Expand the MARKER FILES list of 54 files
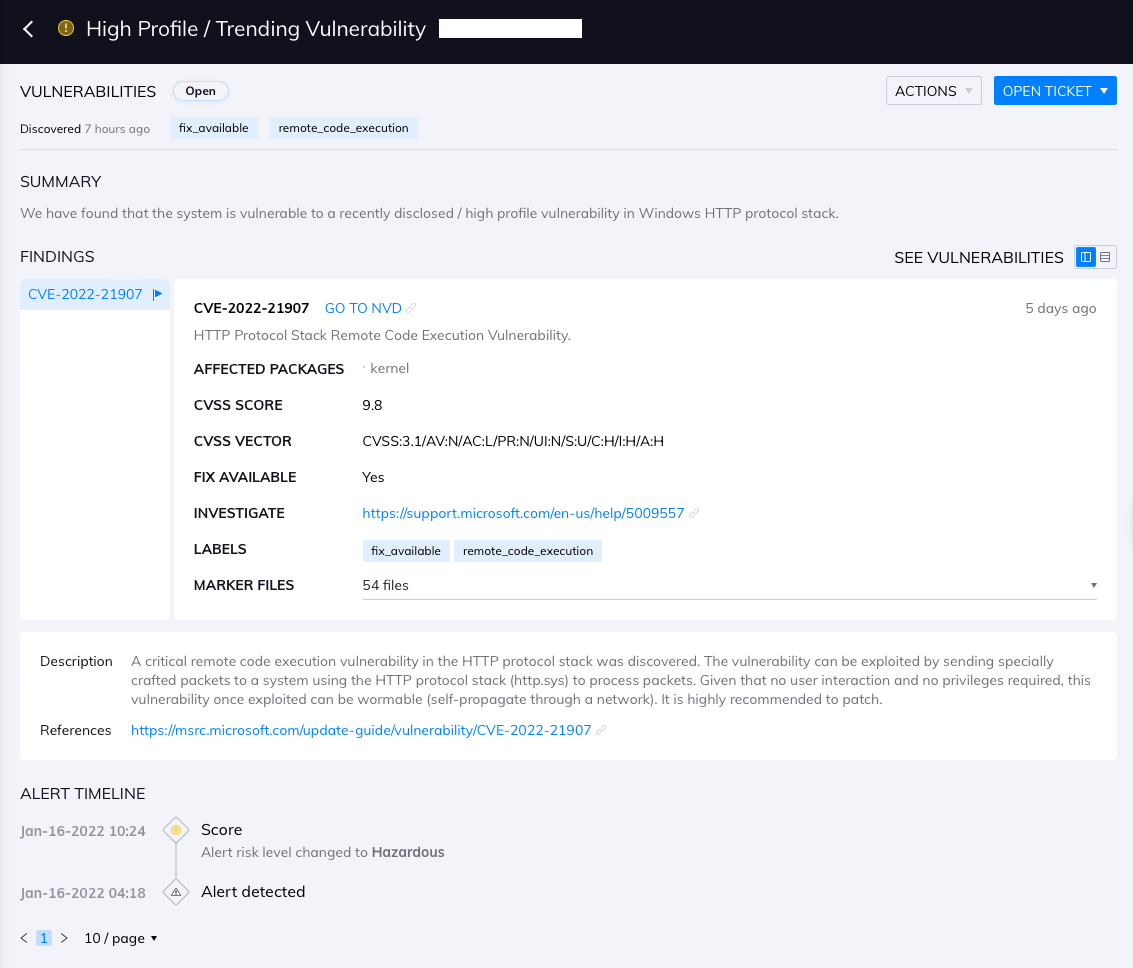Screen dimensions: 1133x968 pos(1093,585)
